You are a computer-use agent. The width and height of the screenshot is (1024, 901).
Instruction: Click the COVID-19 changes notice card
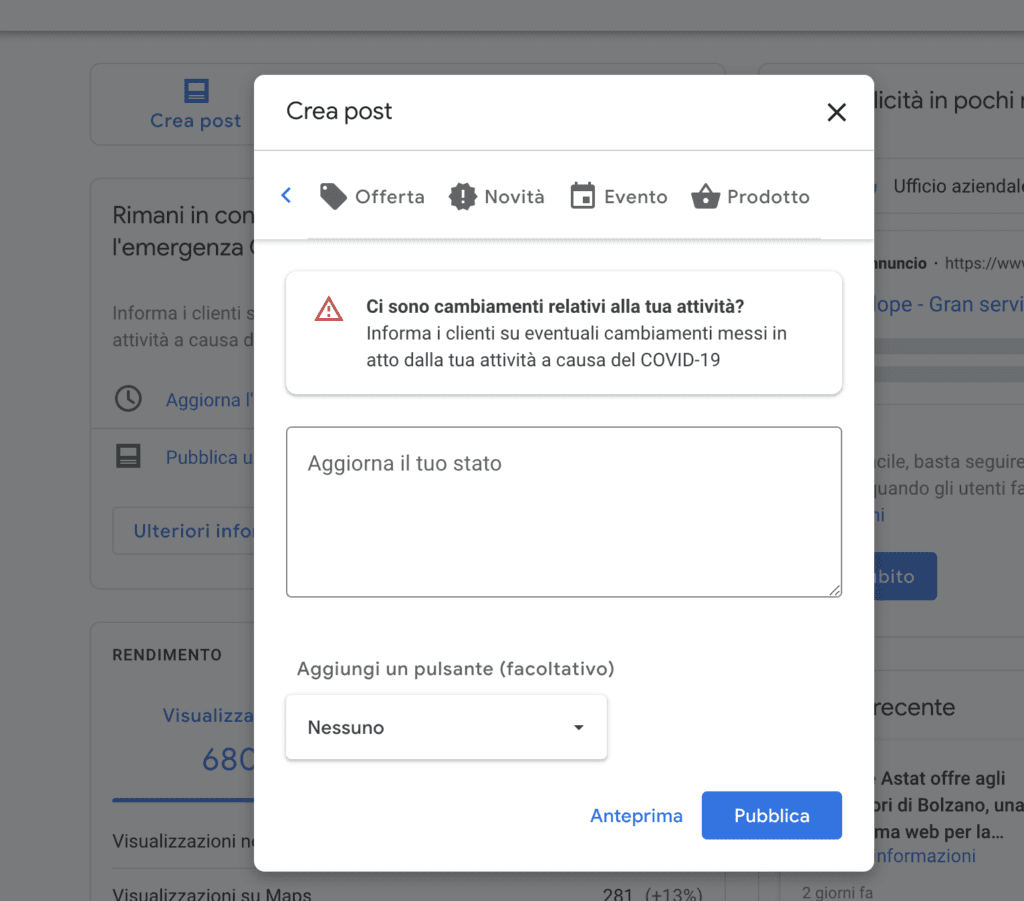[x=563, y=332]
